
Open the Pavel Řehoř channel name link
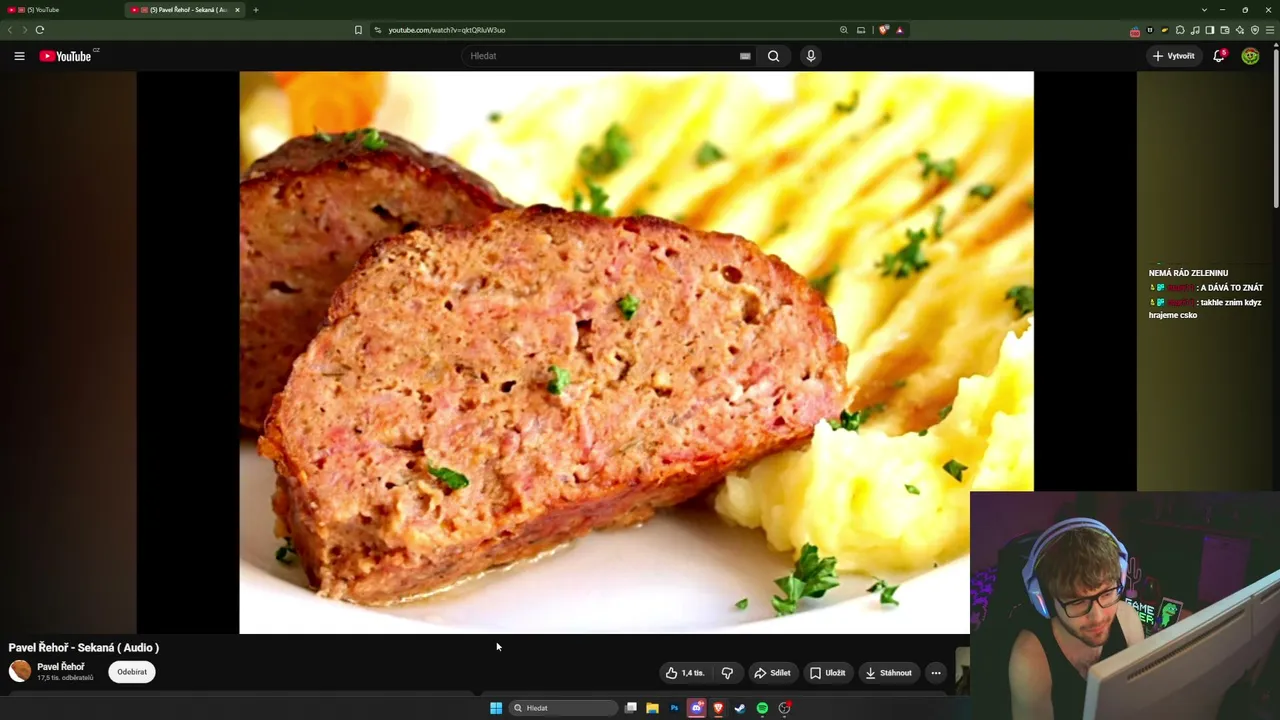[x=61, y=667]
